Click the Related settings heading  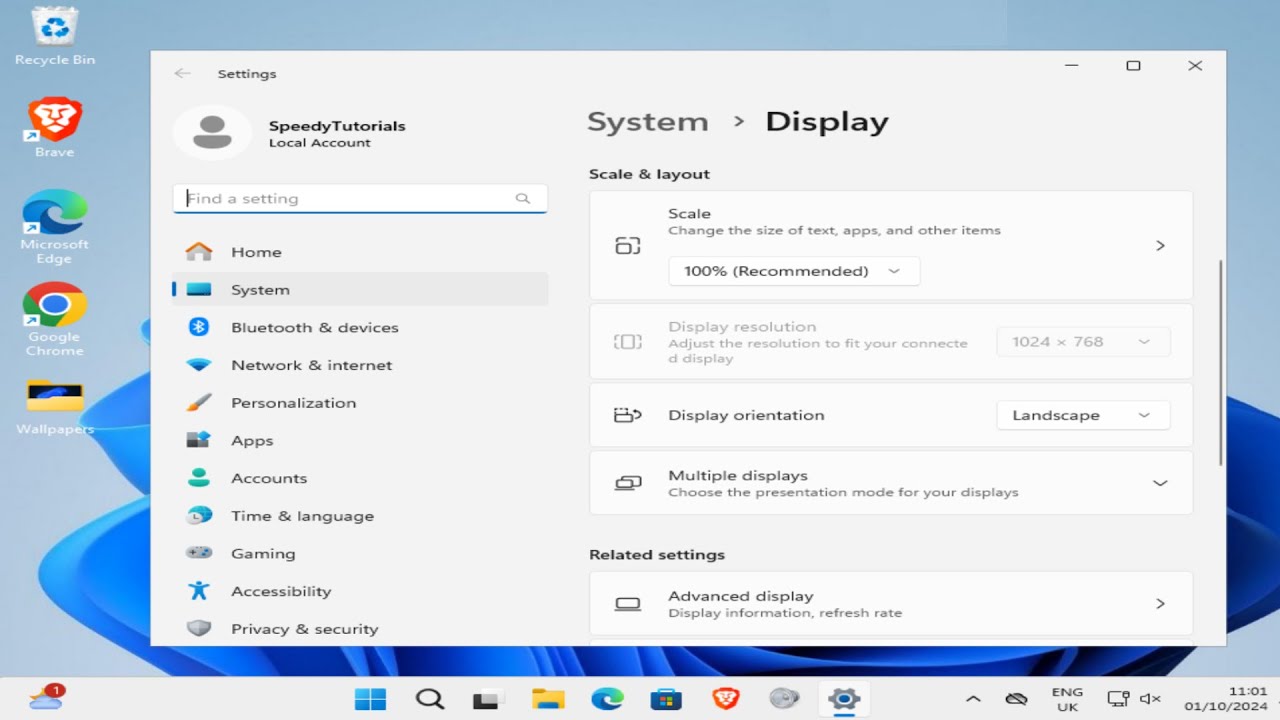point(657,555)
